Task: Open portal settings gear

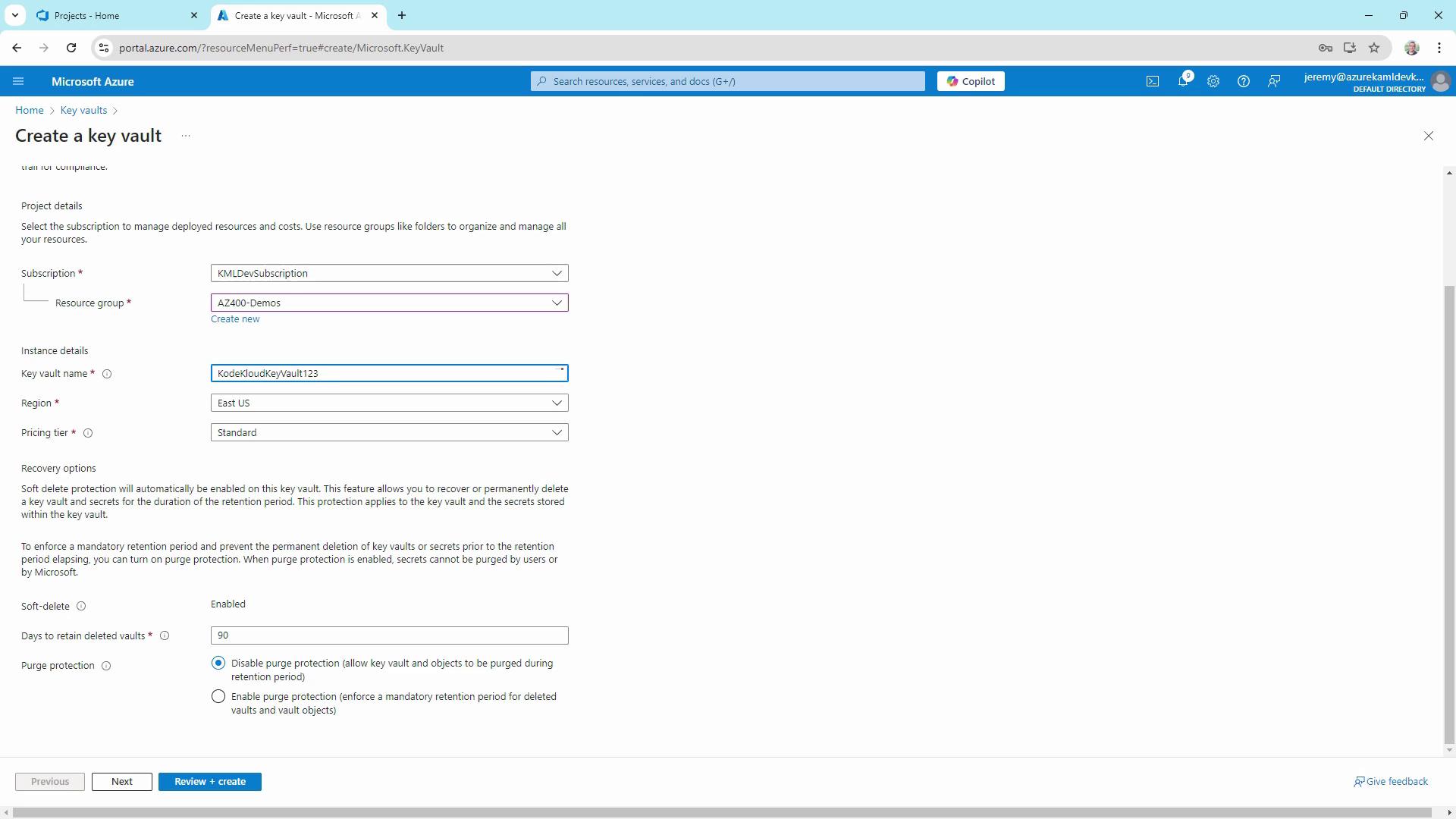Action: tap(1213, 81)
